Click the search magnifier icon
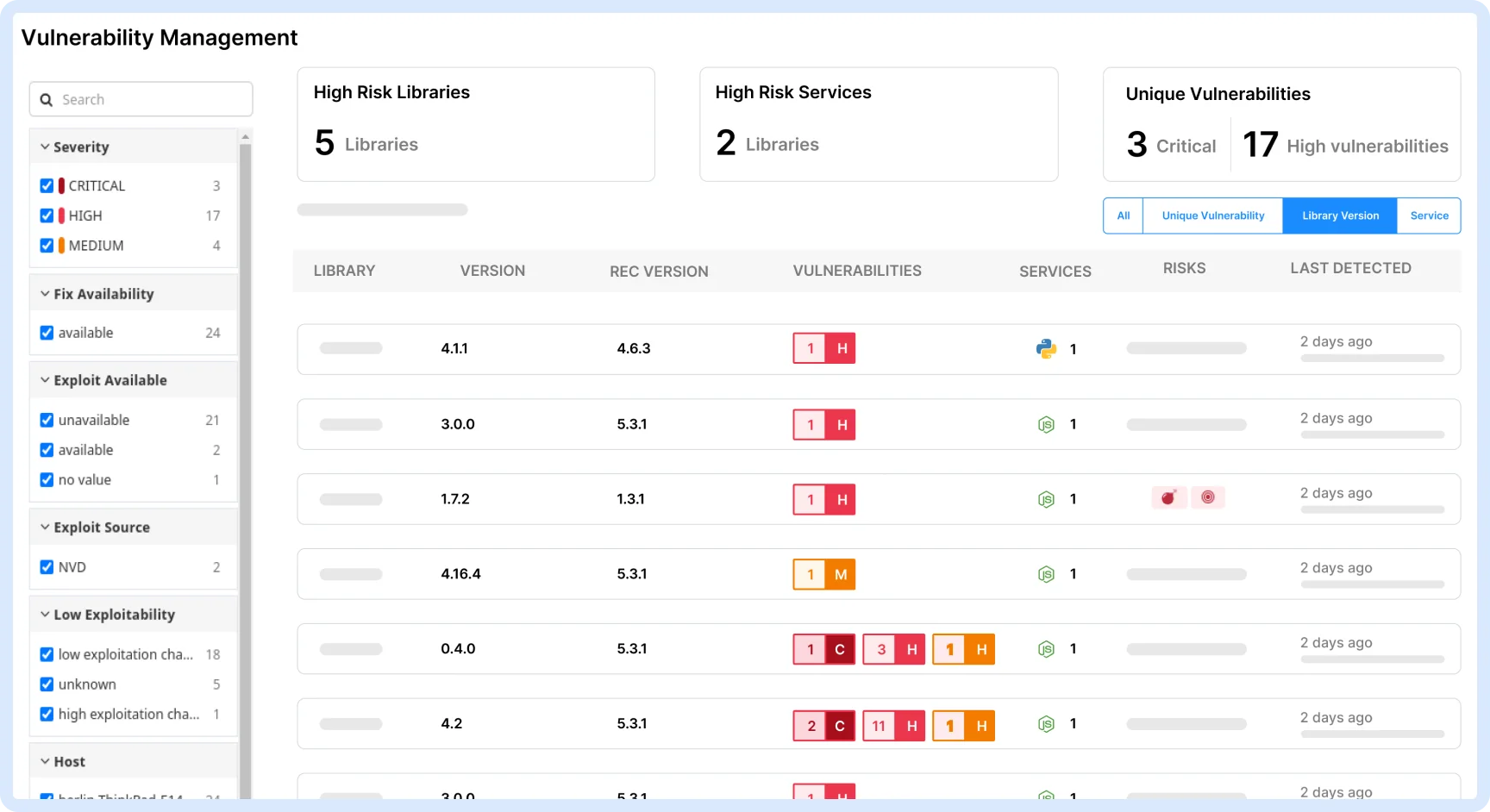This screenshot has height=812, width=1490. pyautogui.click(x=47, y=100)
